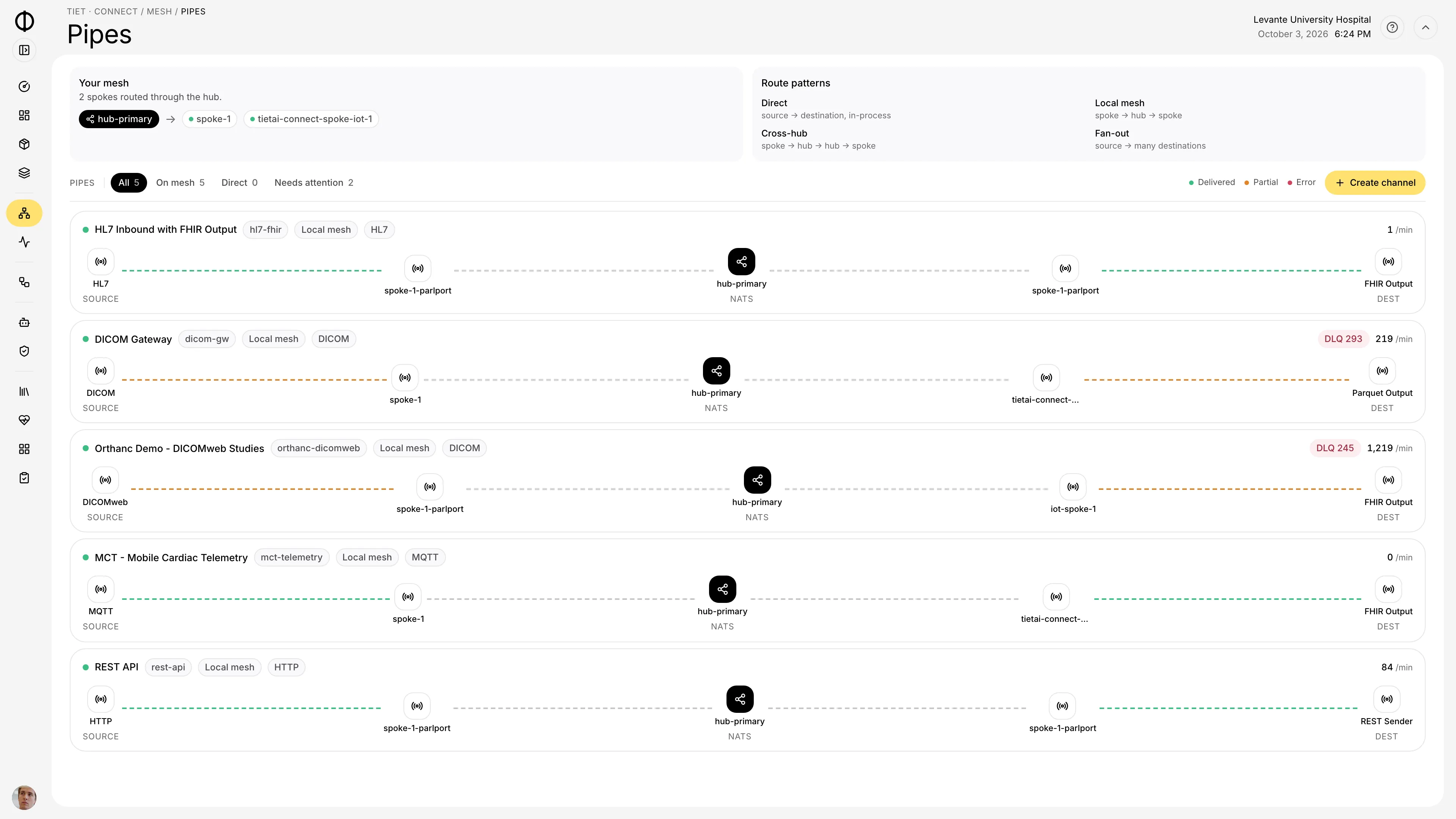Click the Tiet logo icon
The image size is (1456, 819).
click(x=24, y=22)
